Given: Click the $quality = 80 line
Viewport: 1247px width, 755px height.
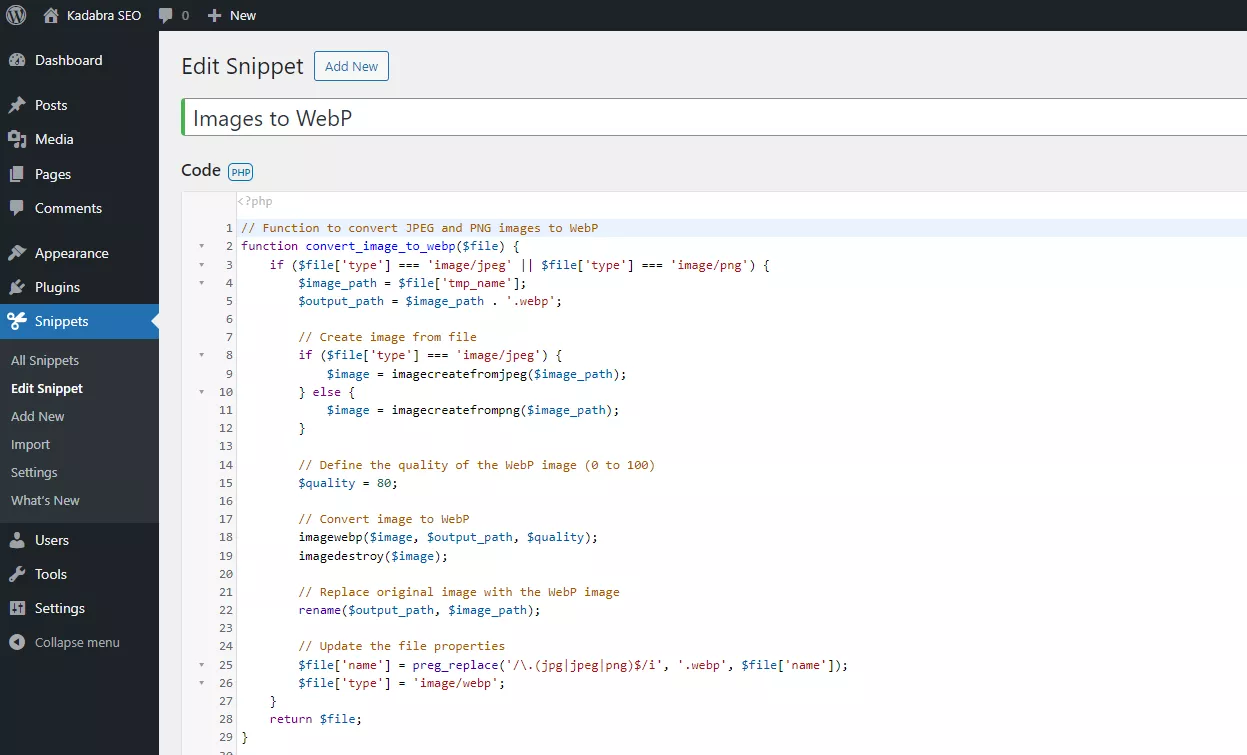Looking at the screenshot, I should [x=348, y=483].
